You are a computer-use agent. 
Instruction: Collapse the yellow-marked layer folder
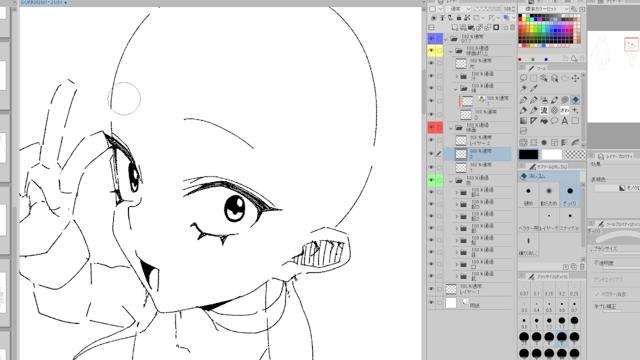tap(451, 51)
